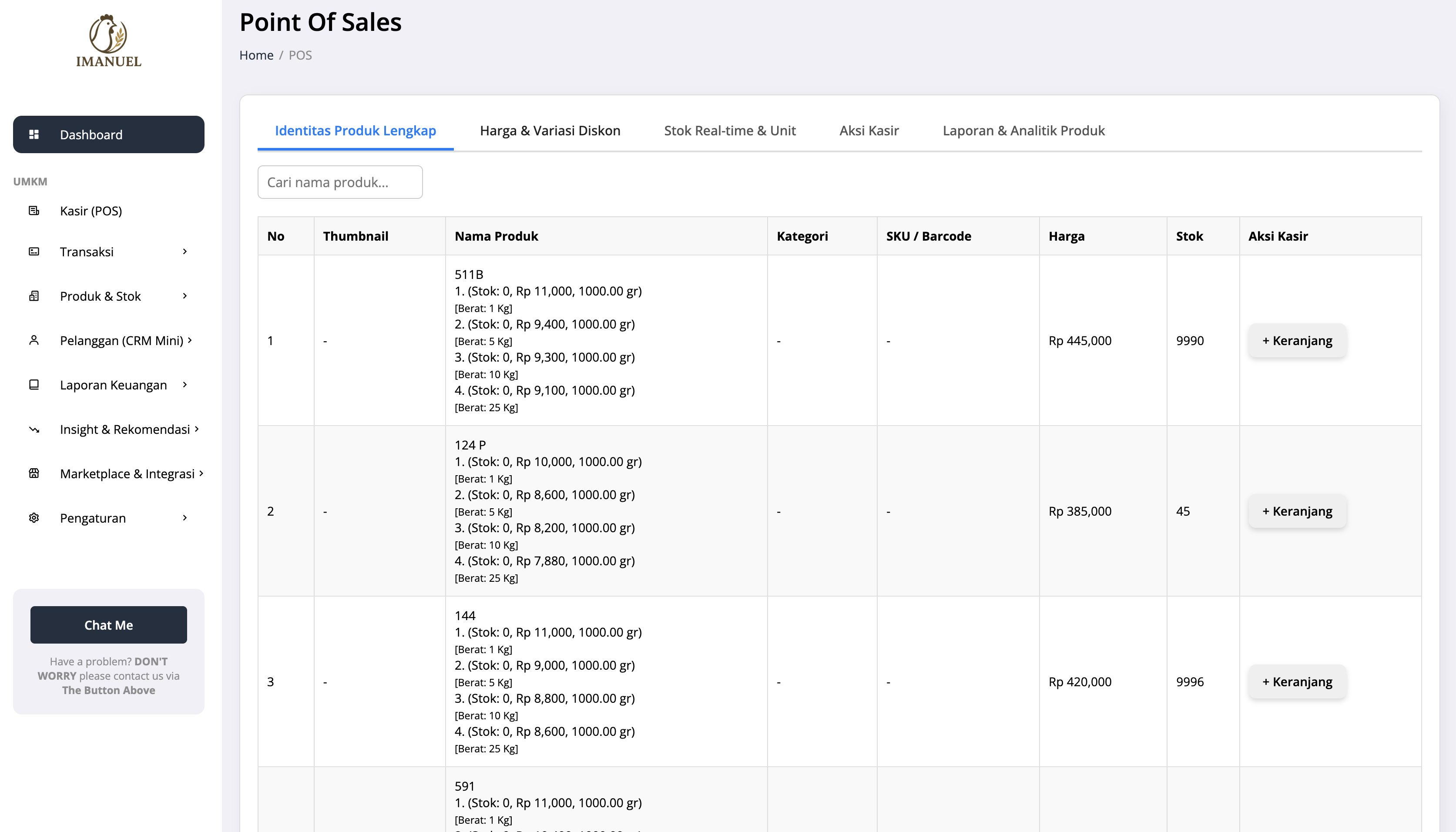Click the UMKM section label
The width and height of the screenshot is (1456, 832).
(x=30, y=182)
